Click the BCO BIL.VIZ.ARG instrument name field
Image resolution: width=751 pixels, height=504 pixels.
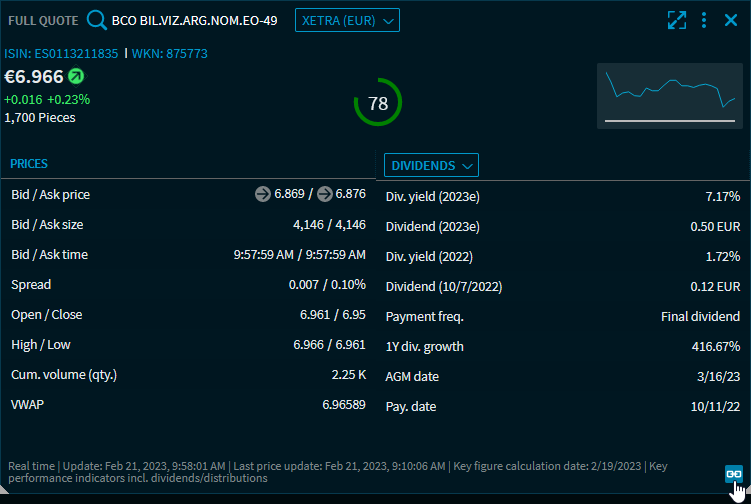[x=195, y=20]
